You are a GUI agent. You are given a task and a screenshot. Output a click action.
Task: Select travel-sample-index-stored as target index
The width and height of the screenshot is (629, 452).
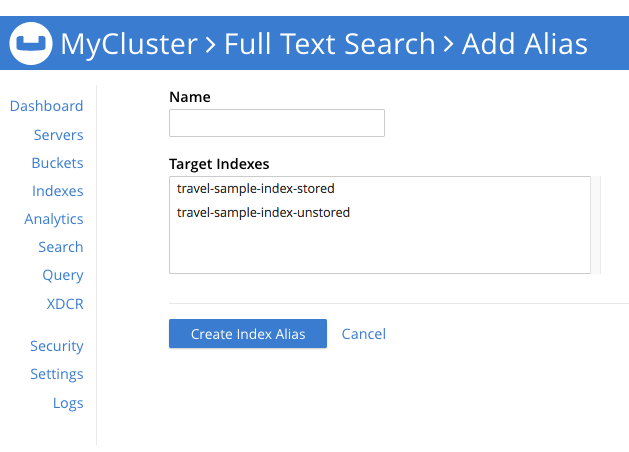click(255, 188)
